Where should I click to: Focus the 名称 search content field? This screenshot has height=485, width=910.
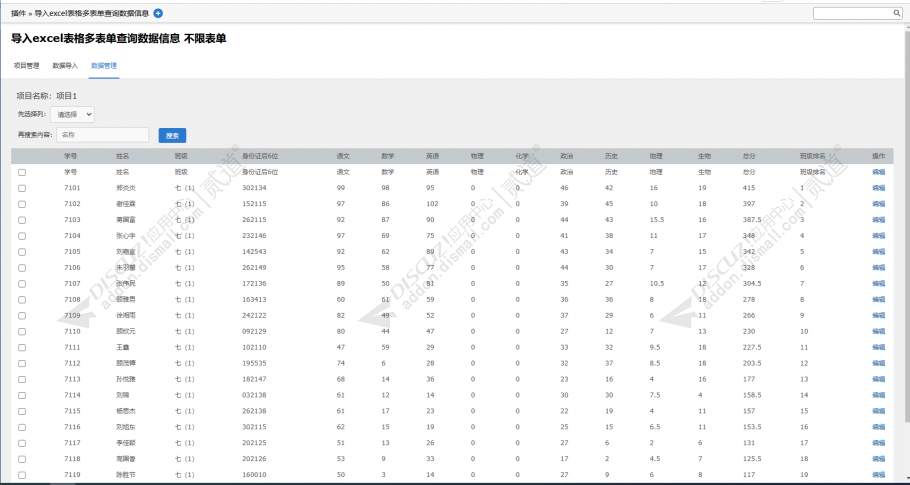103,135
